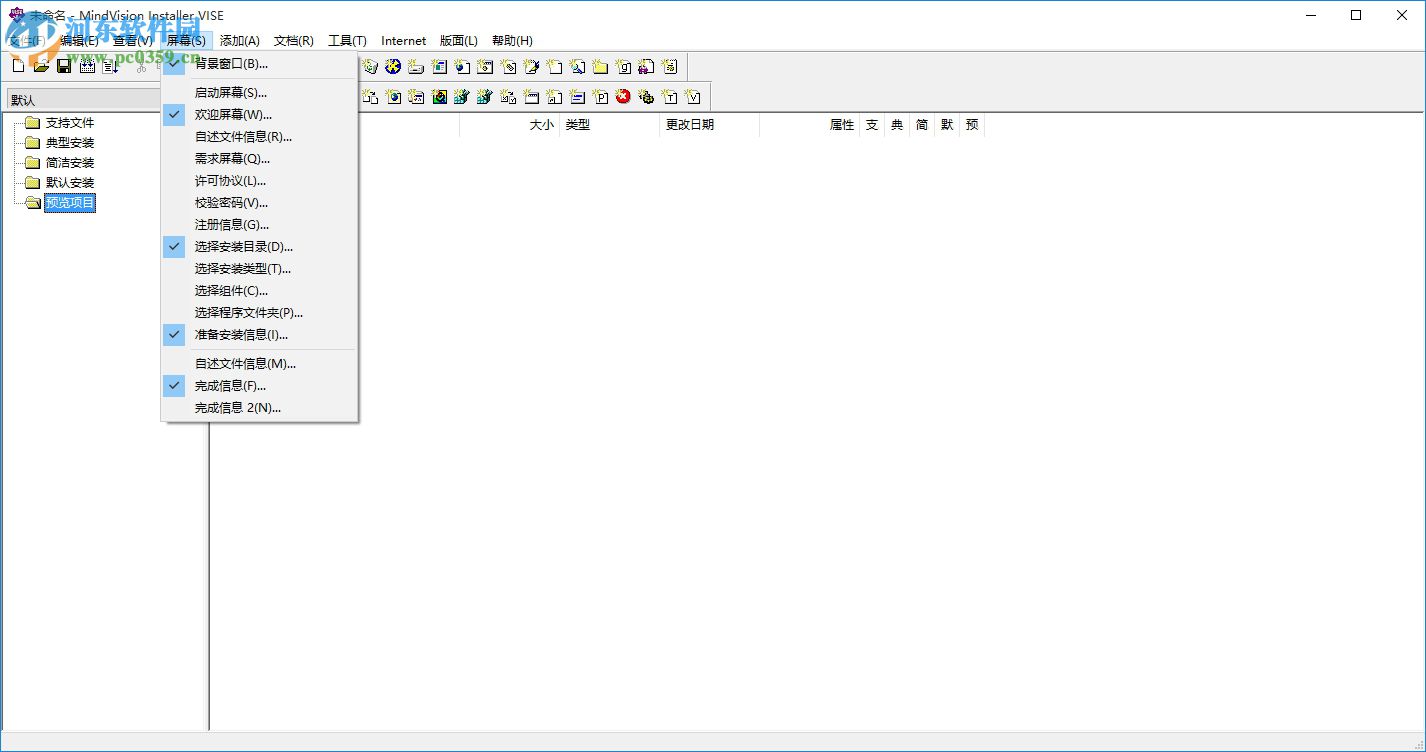The width and height of the screenshot is (1426, 752).
Task: Open the 查看(V) menu
Action: (x=133, y=41)
